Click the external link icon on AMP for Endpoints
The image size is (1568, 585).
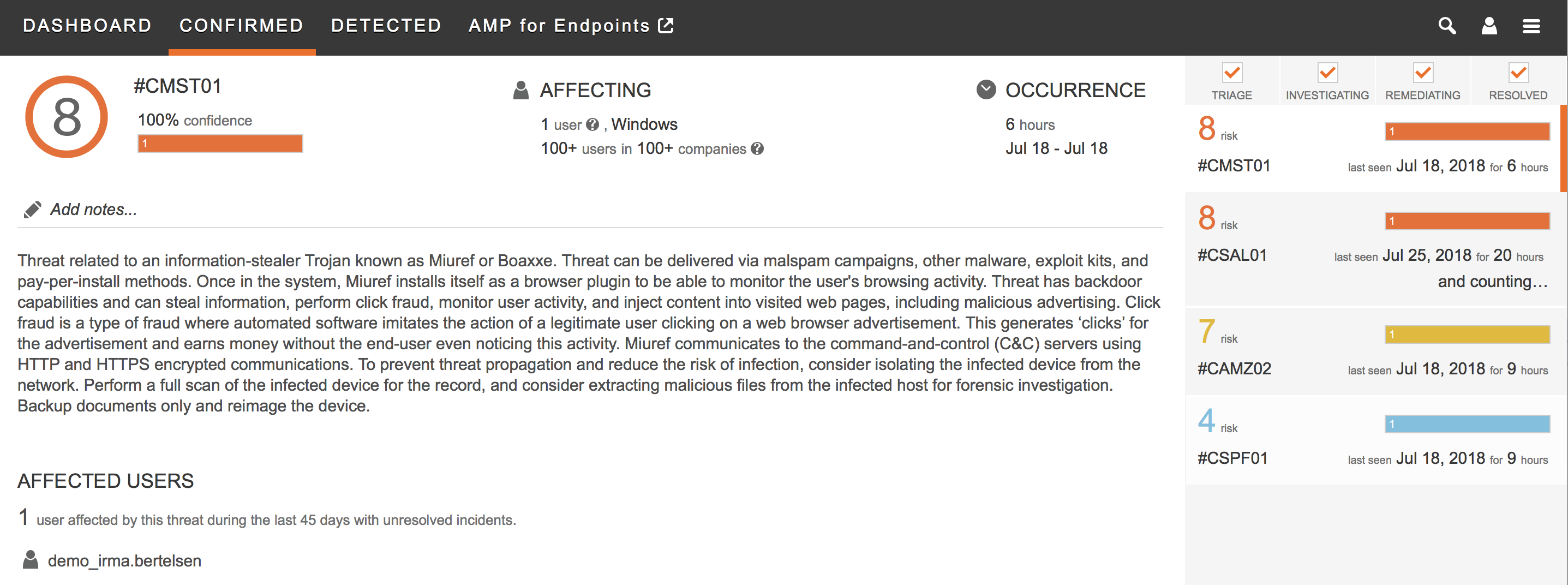[665, 25]
